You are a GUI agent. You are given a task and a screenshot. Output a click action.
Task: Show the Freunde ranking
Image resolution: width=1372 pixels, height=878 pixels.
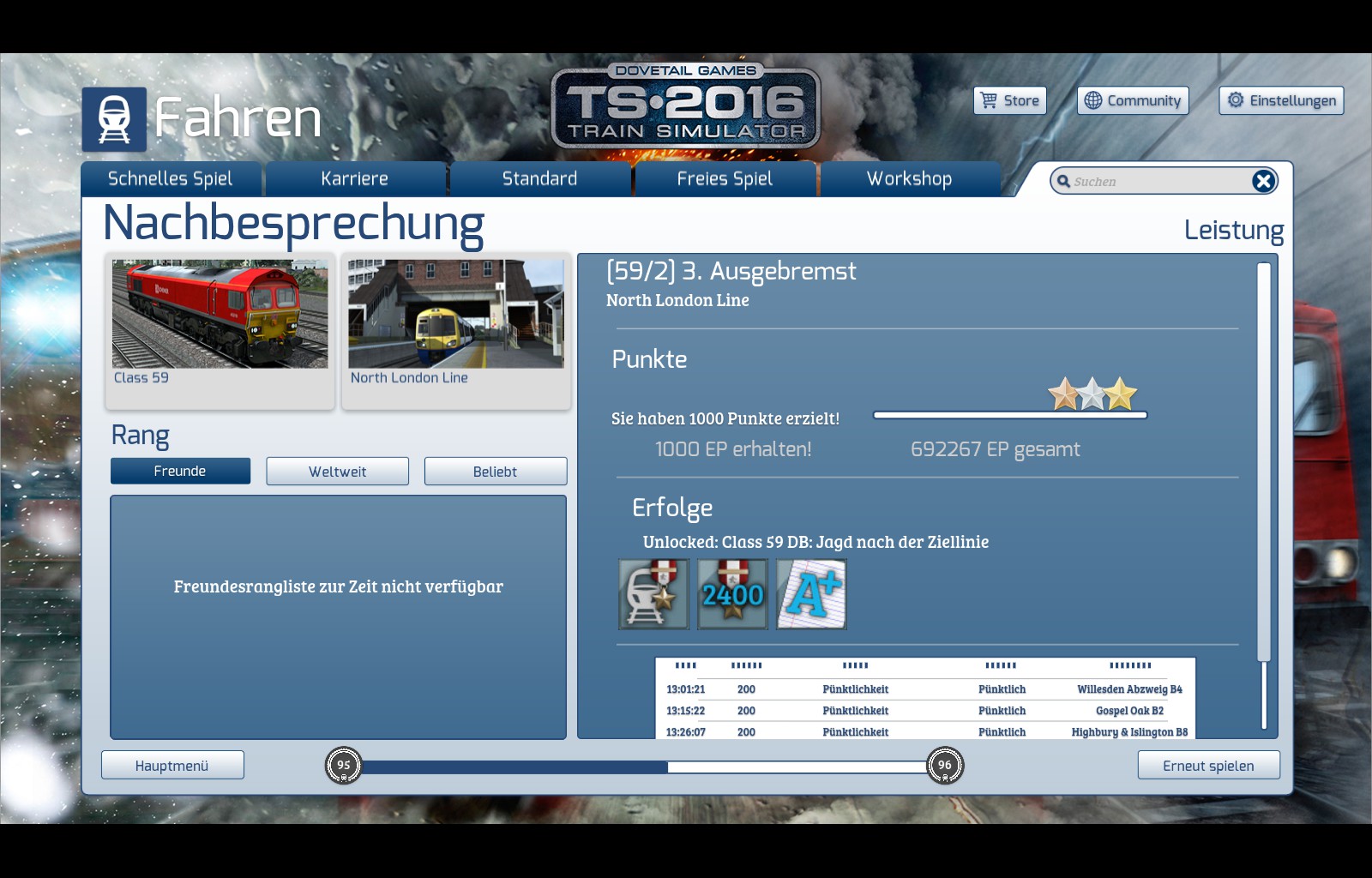[x=180, y=471]
